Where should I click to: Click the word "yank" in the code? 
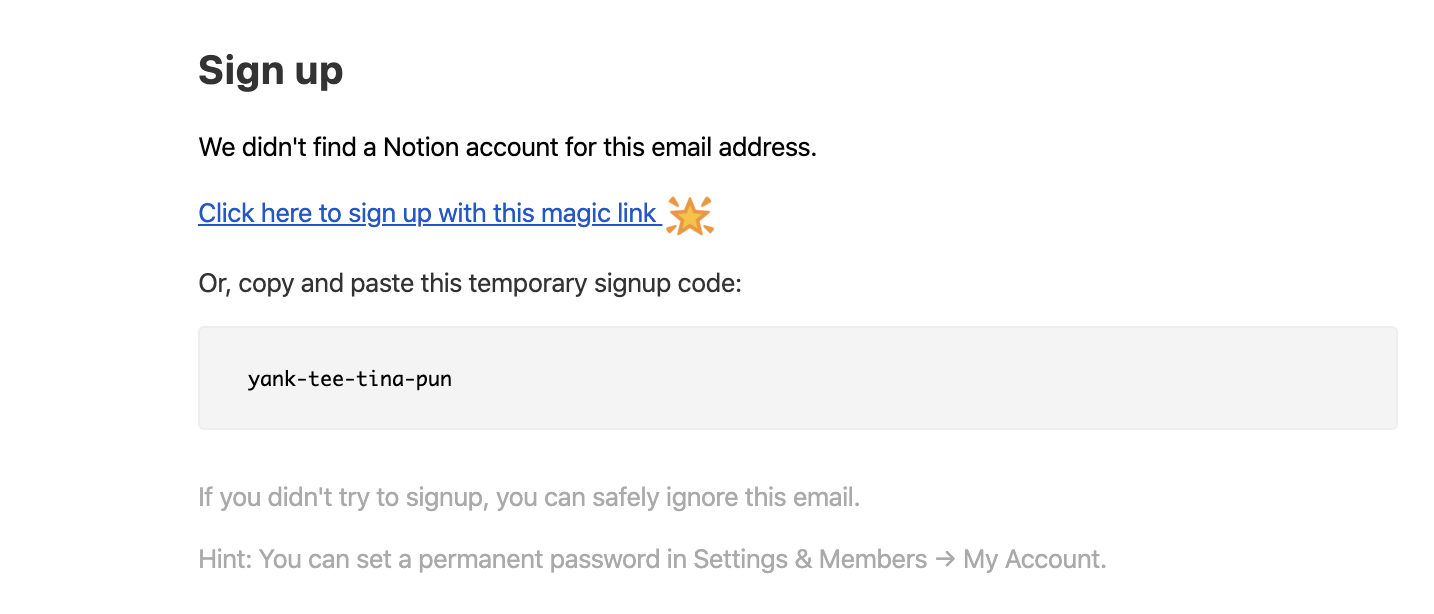pos(267,380)
